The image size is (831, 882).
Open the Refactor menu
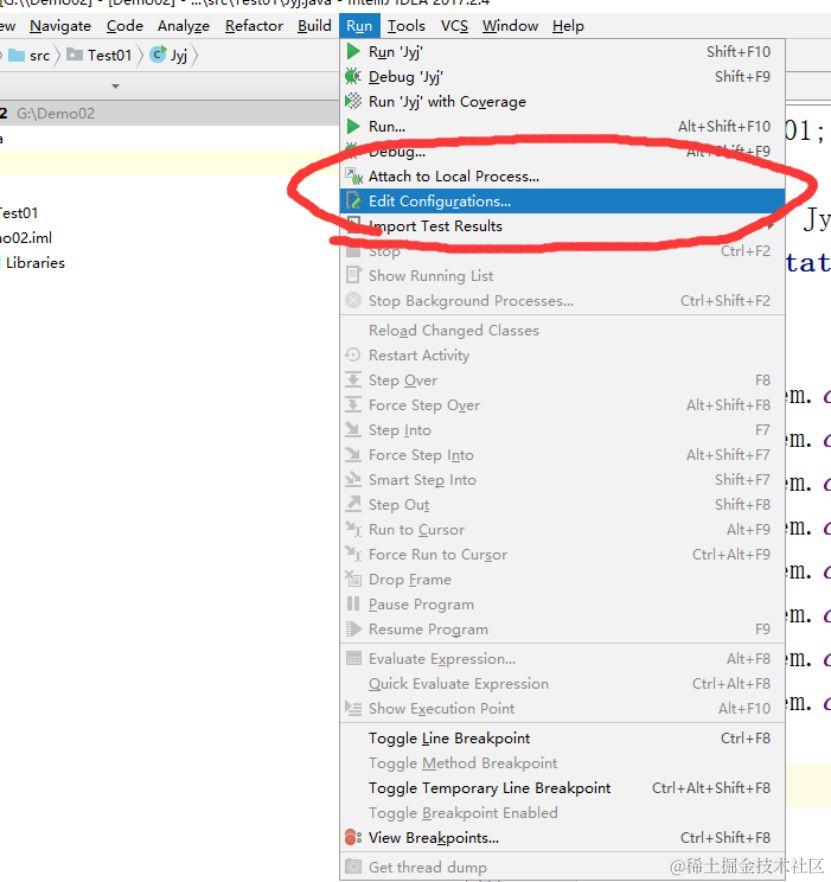(254, 26)
